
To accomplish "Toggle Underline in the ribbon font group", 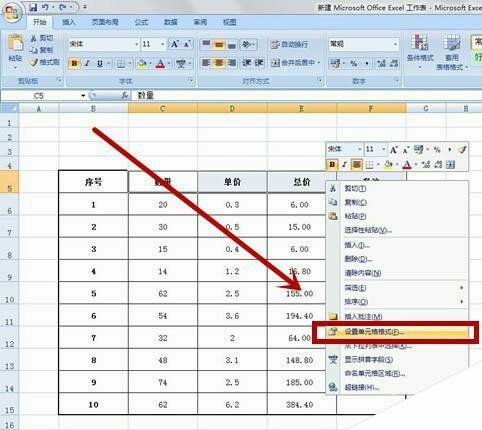I will 100,63.
